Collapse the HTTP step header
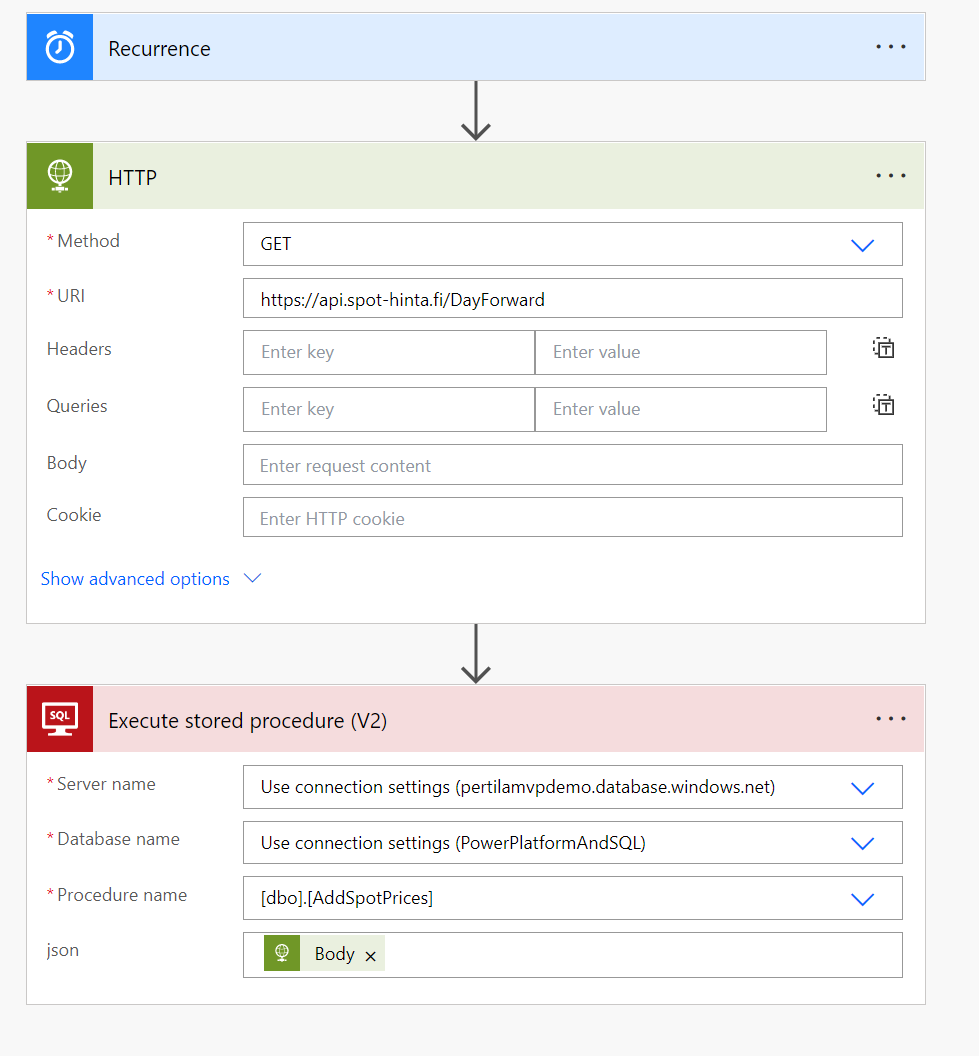This screenshot has height=1056, width=979. [480, 176]
